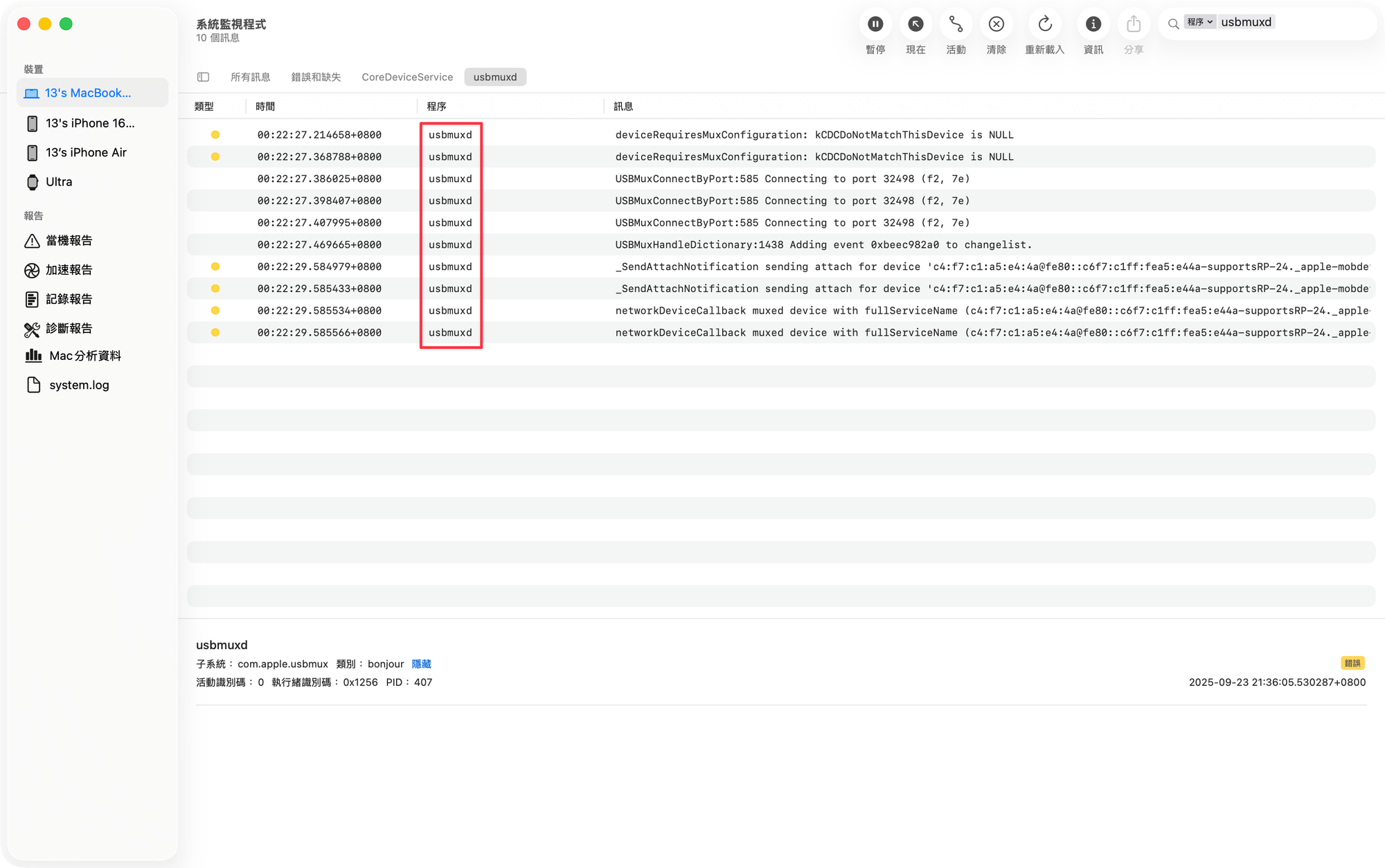The image size is (1385, 868).
Task: Open the 程序 search token dropdown
Action: pyautogui.click(x=1199, y=22)
